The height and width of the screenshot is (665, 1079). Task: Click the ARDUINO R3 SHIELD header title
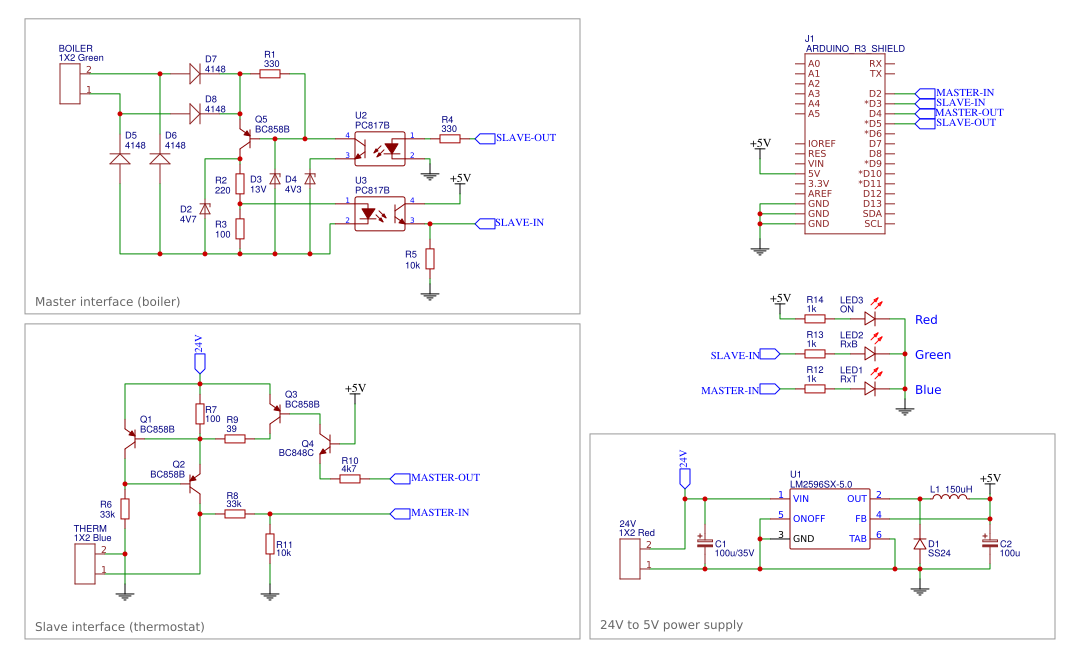coord(854,48)
